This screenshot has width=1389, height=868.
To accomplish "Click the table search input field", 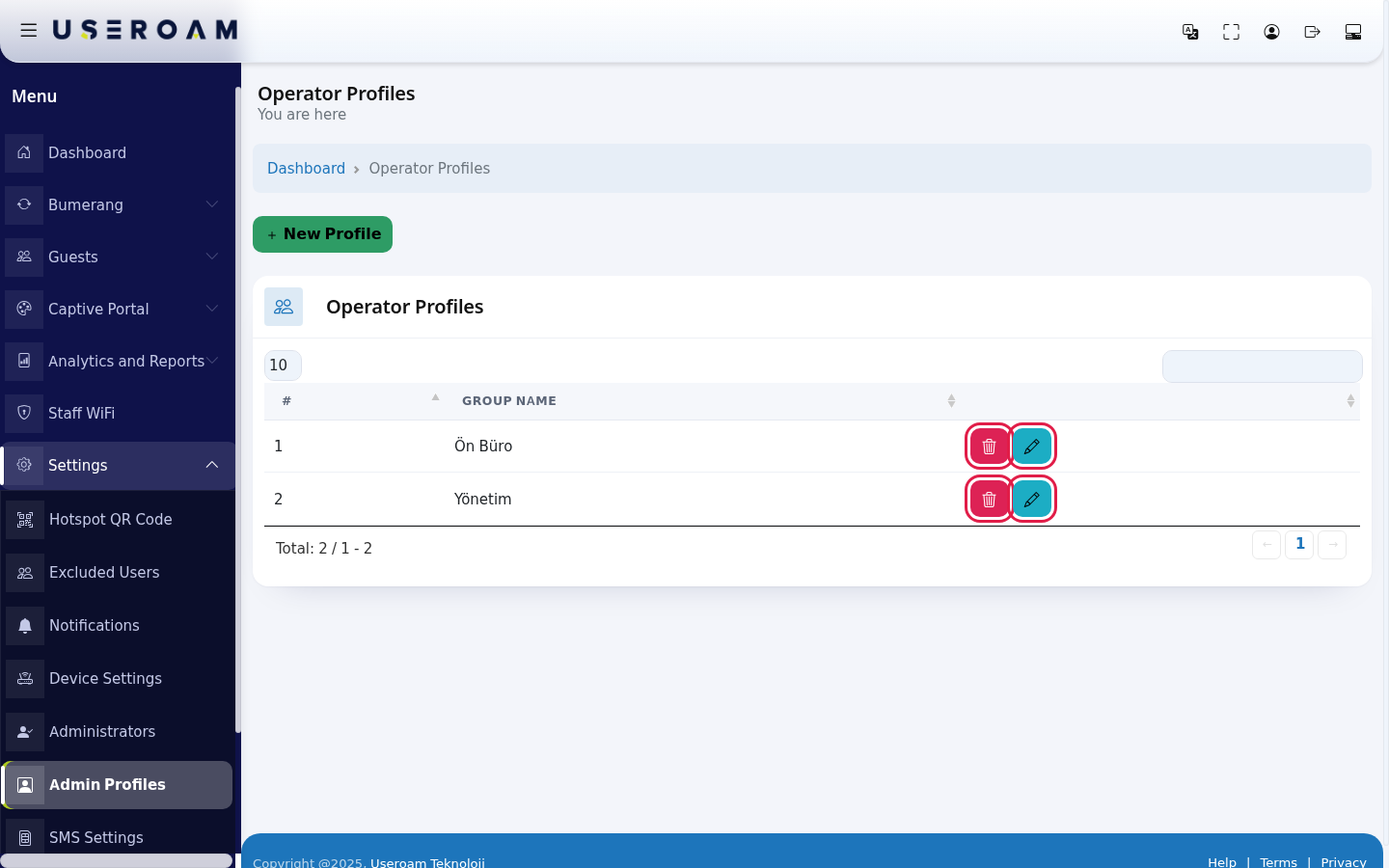I will pyautogui.click(x=1262, y=366).
